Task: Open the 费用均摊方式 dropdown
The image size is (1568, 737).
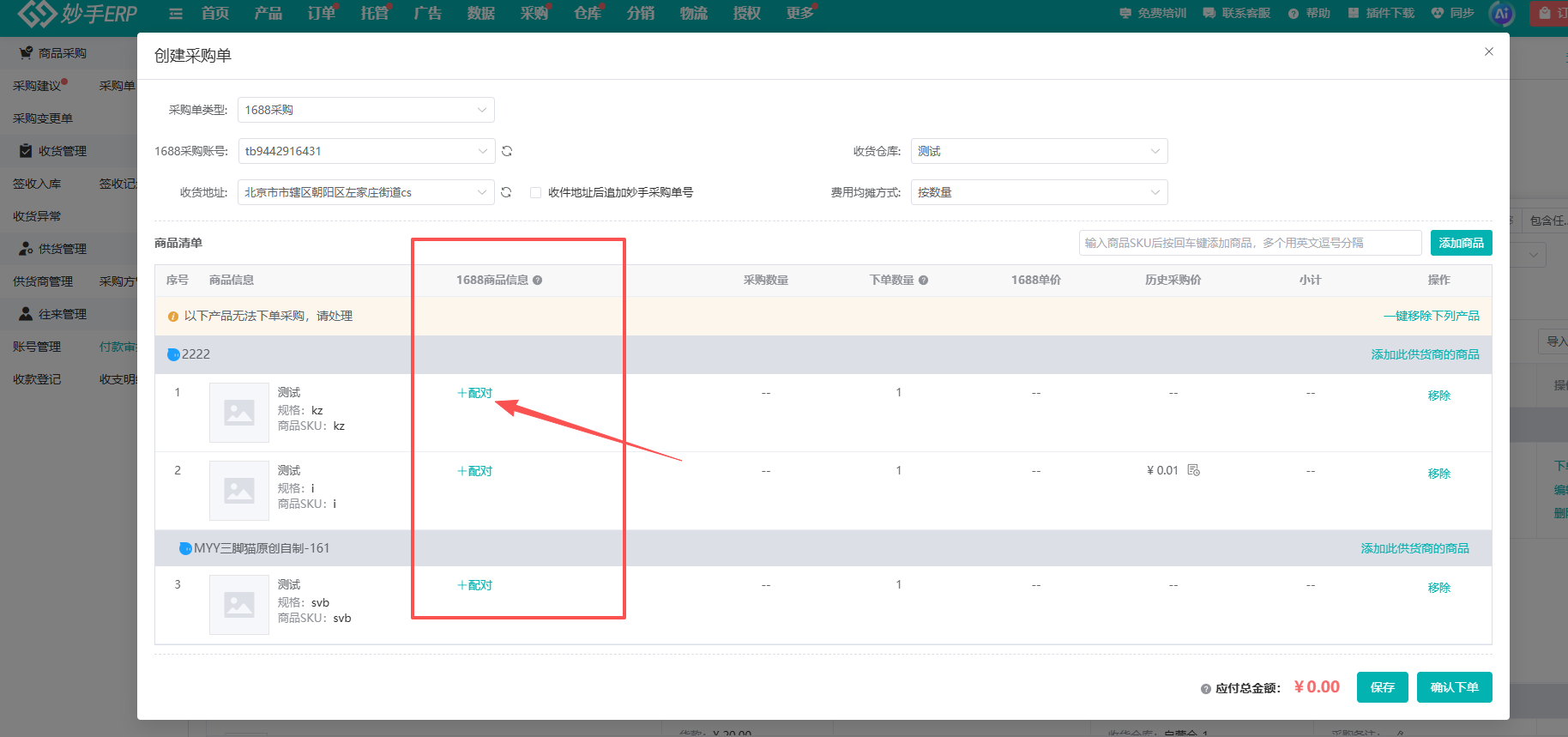Action: click(1039, 192)
